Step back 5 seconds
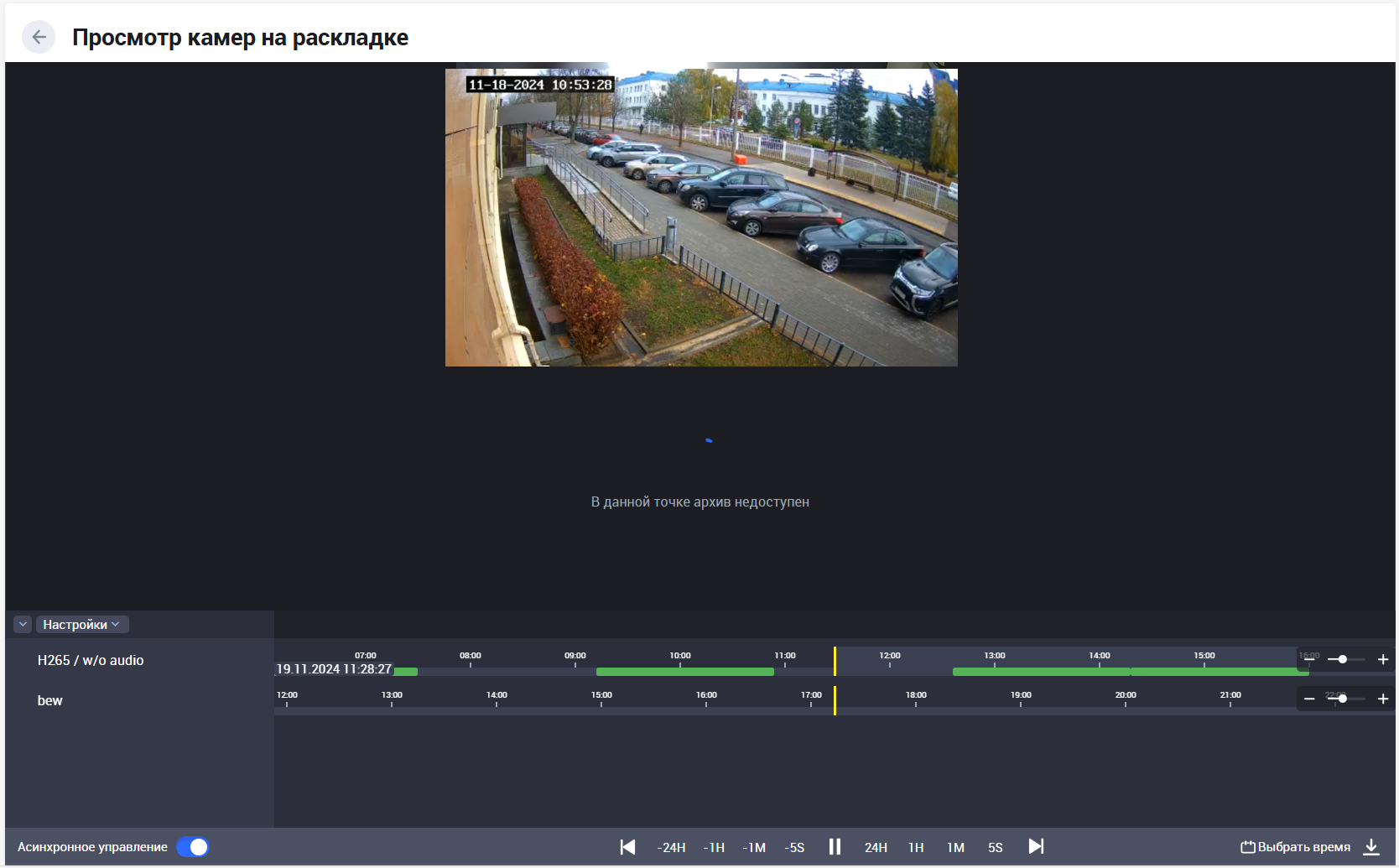1399x868 pixels. pyautogui.click(x=794, y=848)
